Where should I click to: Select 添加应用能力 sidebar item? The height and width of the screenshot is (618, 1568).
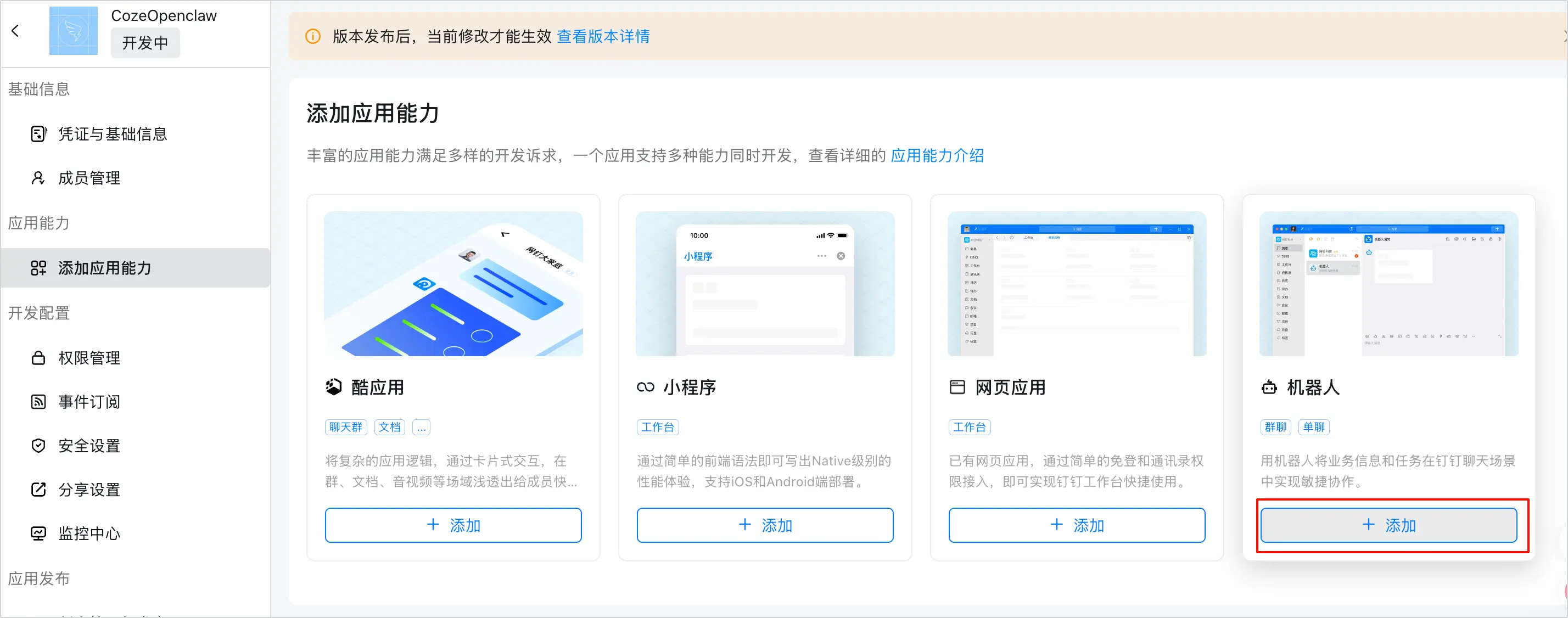click(x=135, y=268)
